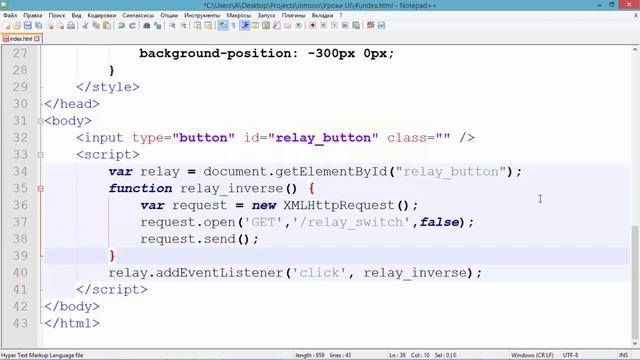This screenshot has width=640, height=360.
Task: Click the vertical scrollbar thumb in editor
Action: 635,281
